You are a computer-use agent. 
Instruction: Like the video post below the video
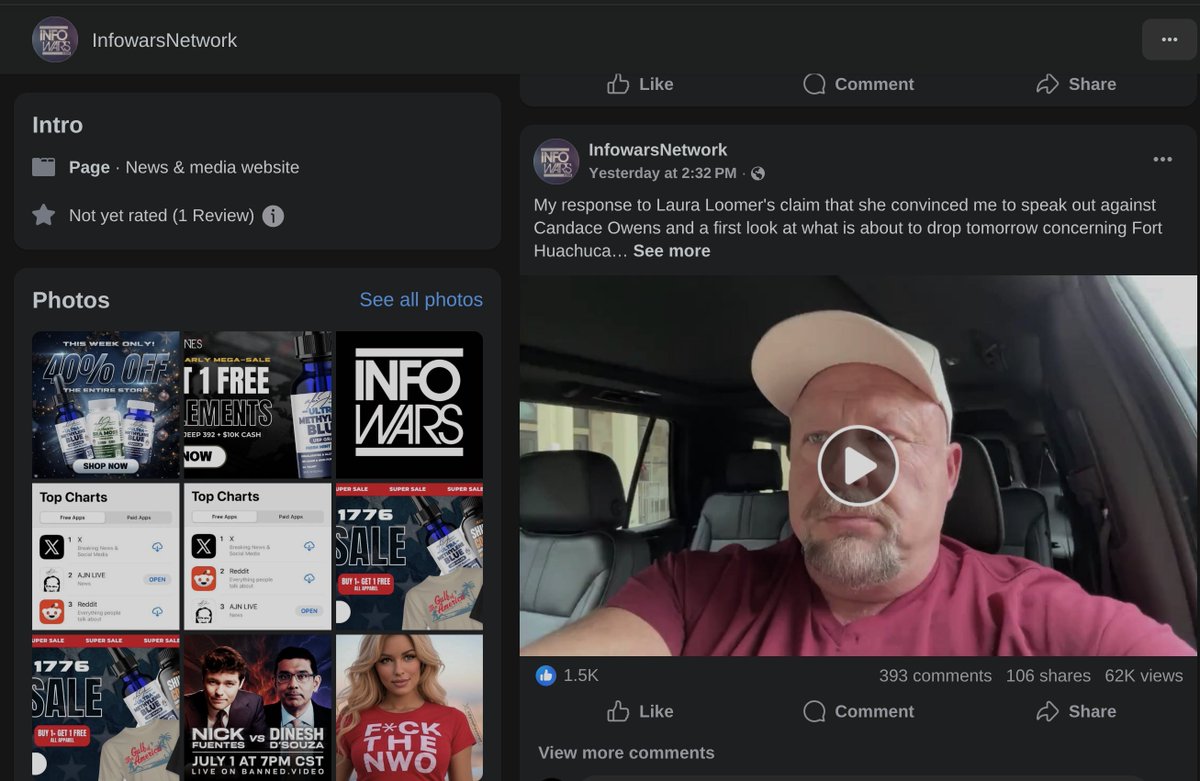(x=640, y=711)
